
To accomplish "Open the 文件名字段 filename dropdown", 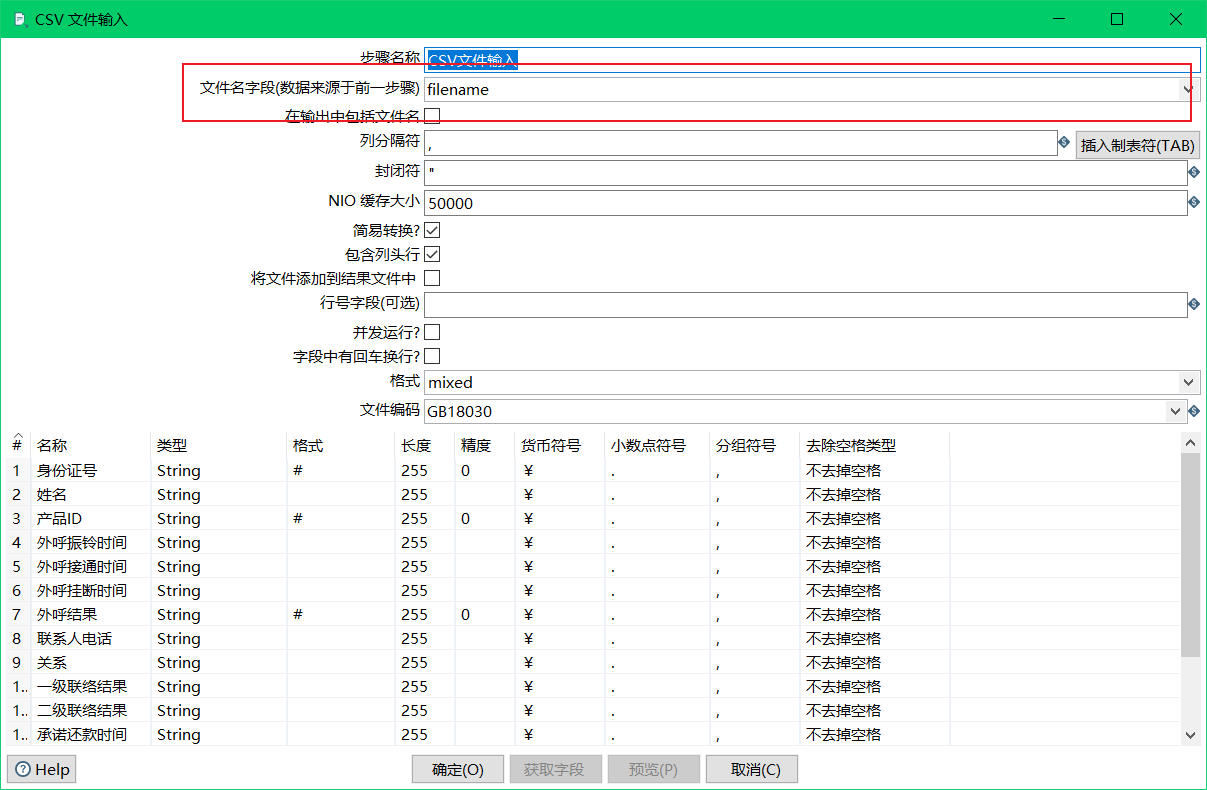I will pos(1188,89).
